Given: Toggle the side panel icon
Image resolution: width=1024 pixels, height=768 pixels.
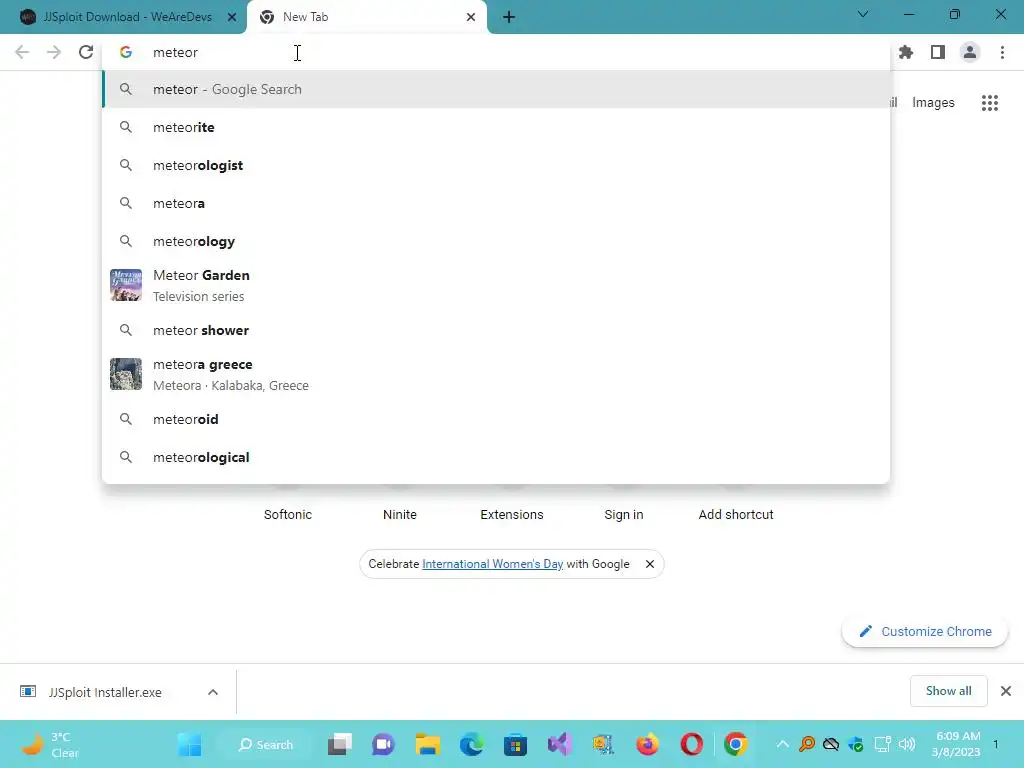Looking at the screenshot, I should click(938, 52).
